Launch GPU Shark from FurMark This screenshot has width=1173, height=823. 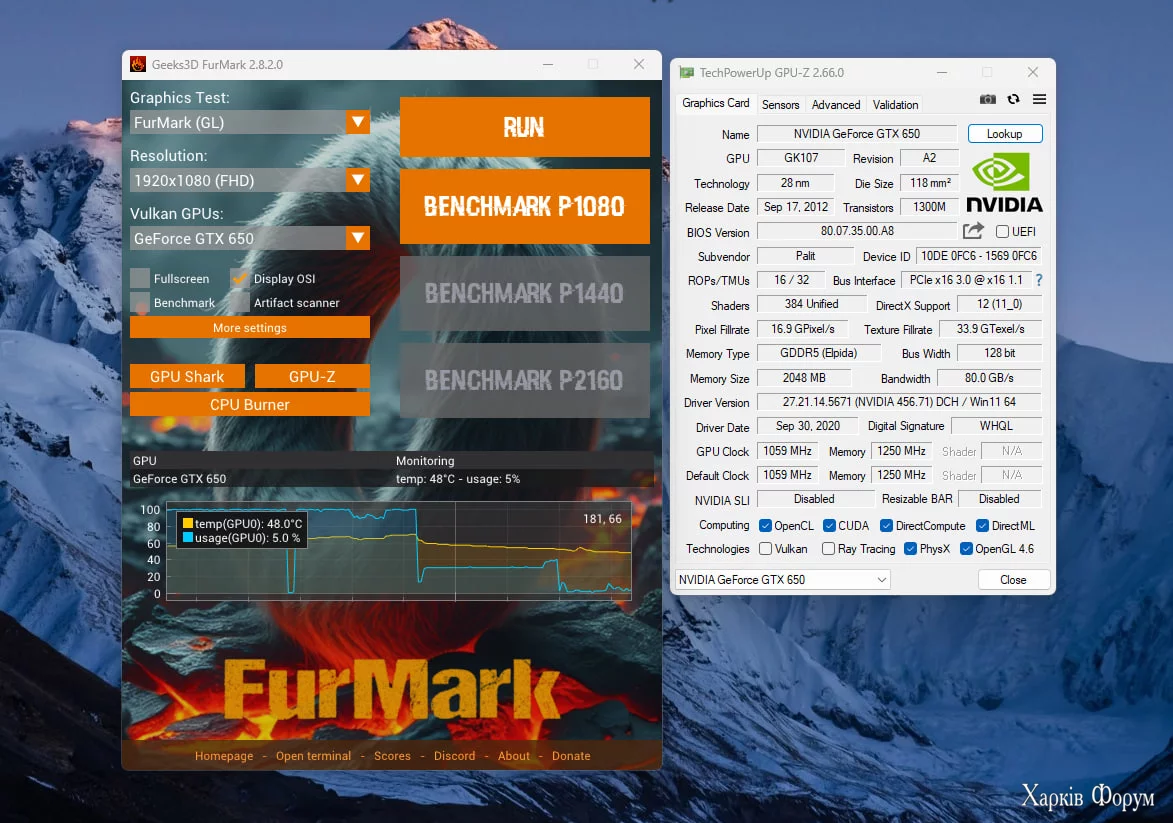(187, 376)
